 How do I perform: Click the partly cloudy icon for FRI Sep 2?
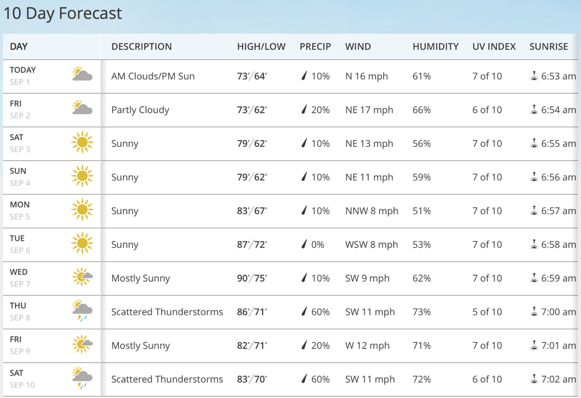(x=82, y=108)
